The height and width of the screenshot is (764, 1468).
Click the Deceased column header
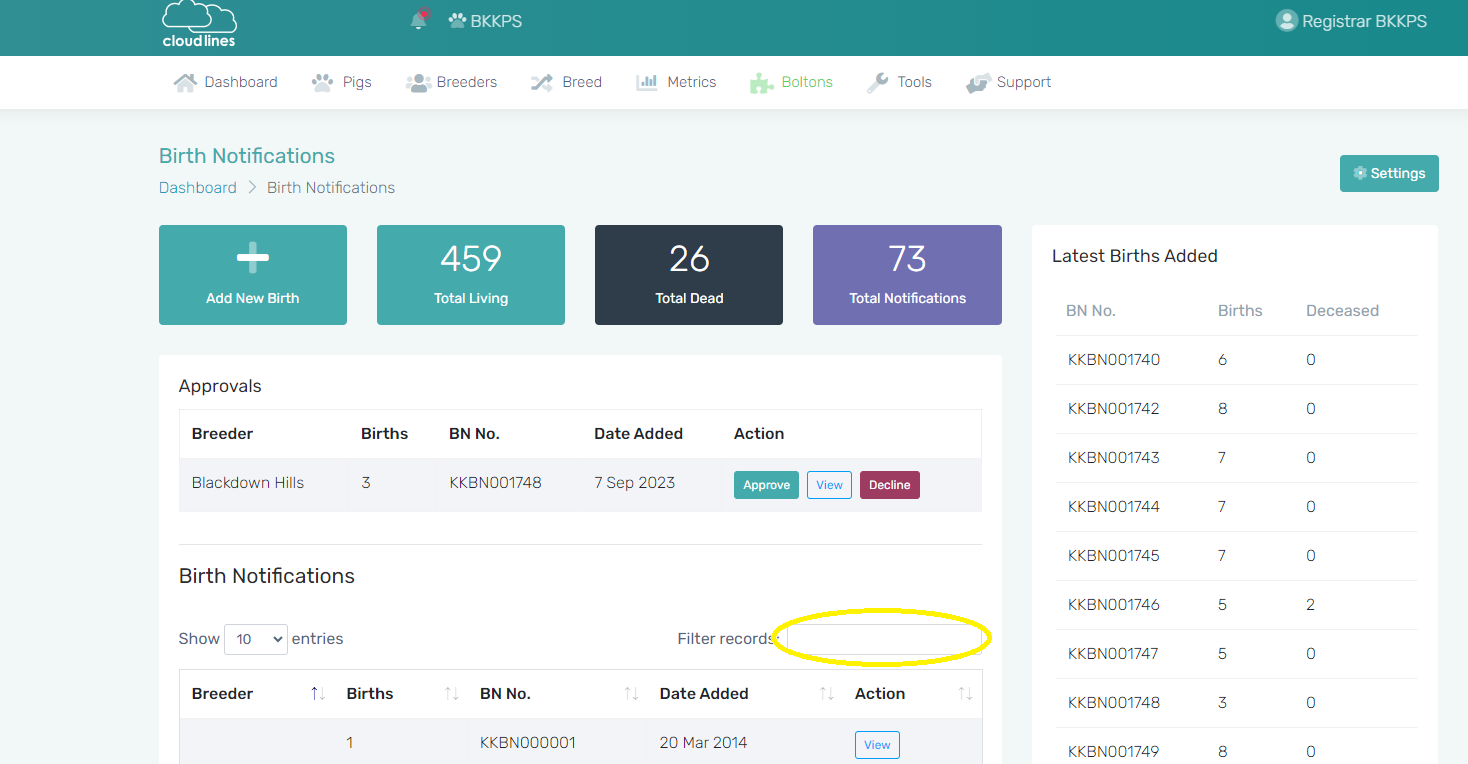point(1342,311)
